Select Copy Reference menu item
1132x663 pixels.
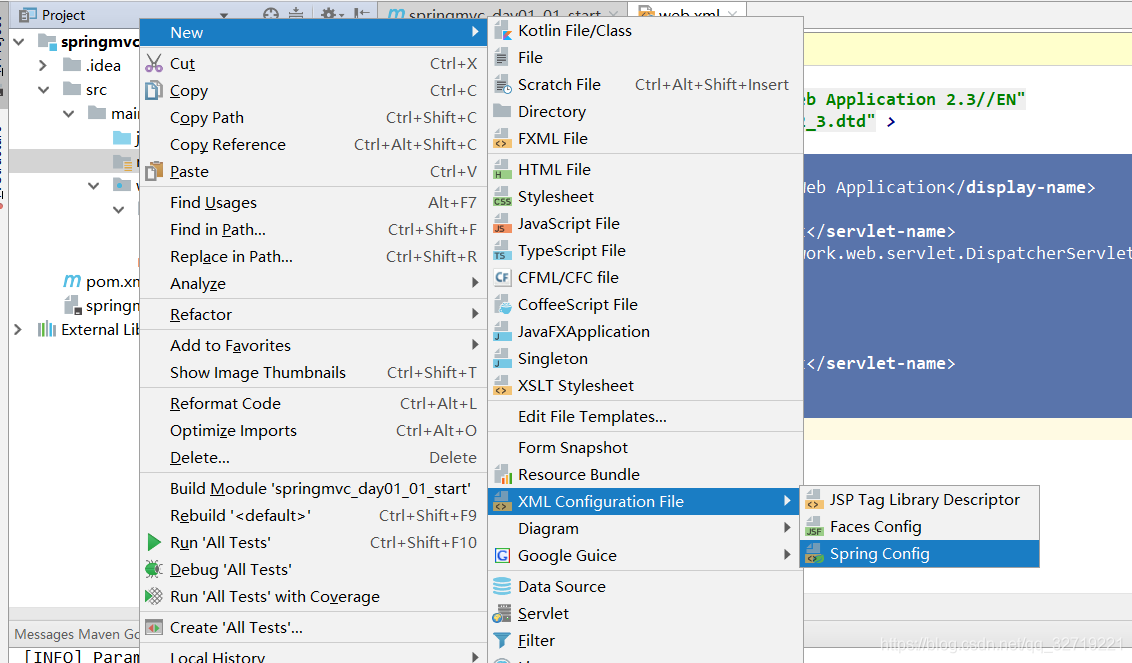[x=313, y=144]
